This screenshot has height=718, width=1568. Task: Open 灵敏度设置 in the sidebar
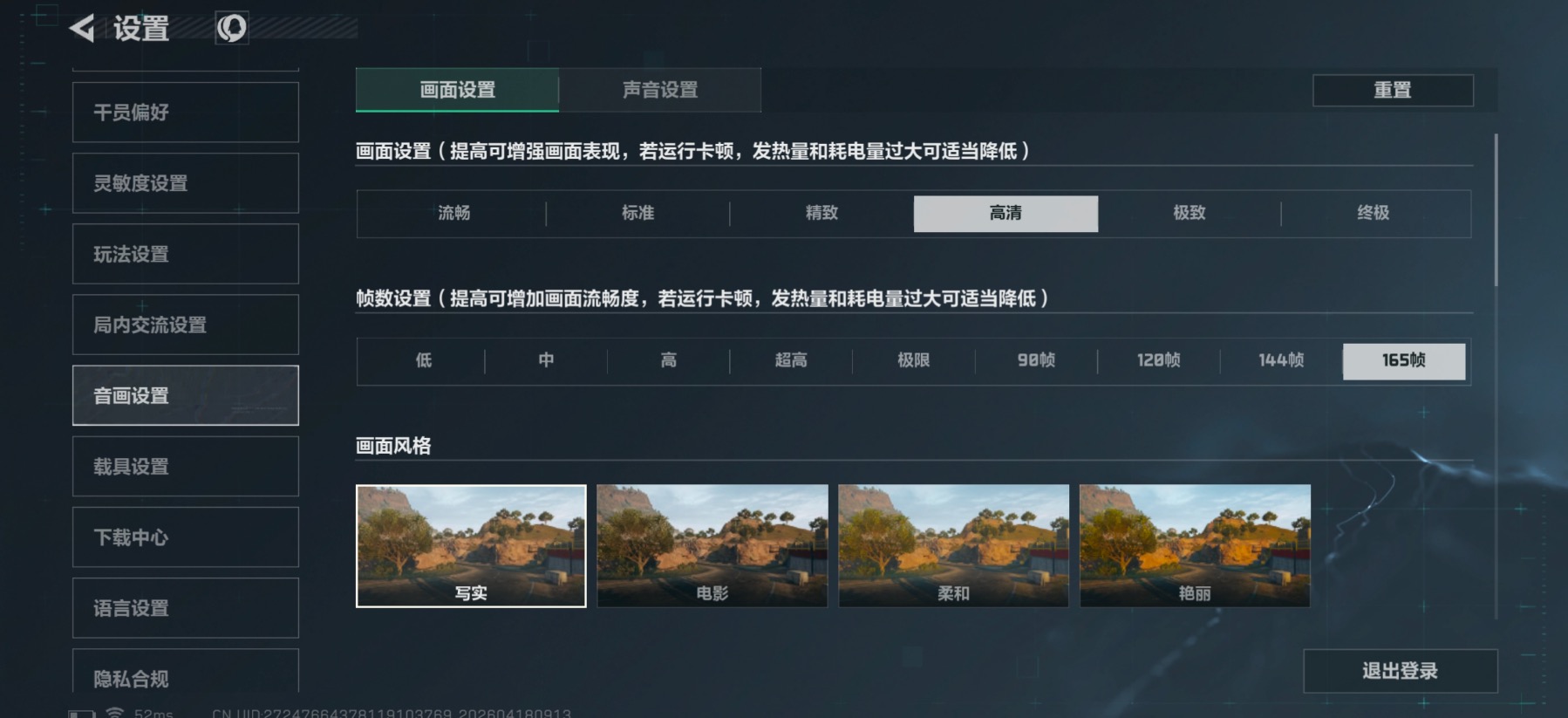(186, 183)
